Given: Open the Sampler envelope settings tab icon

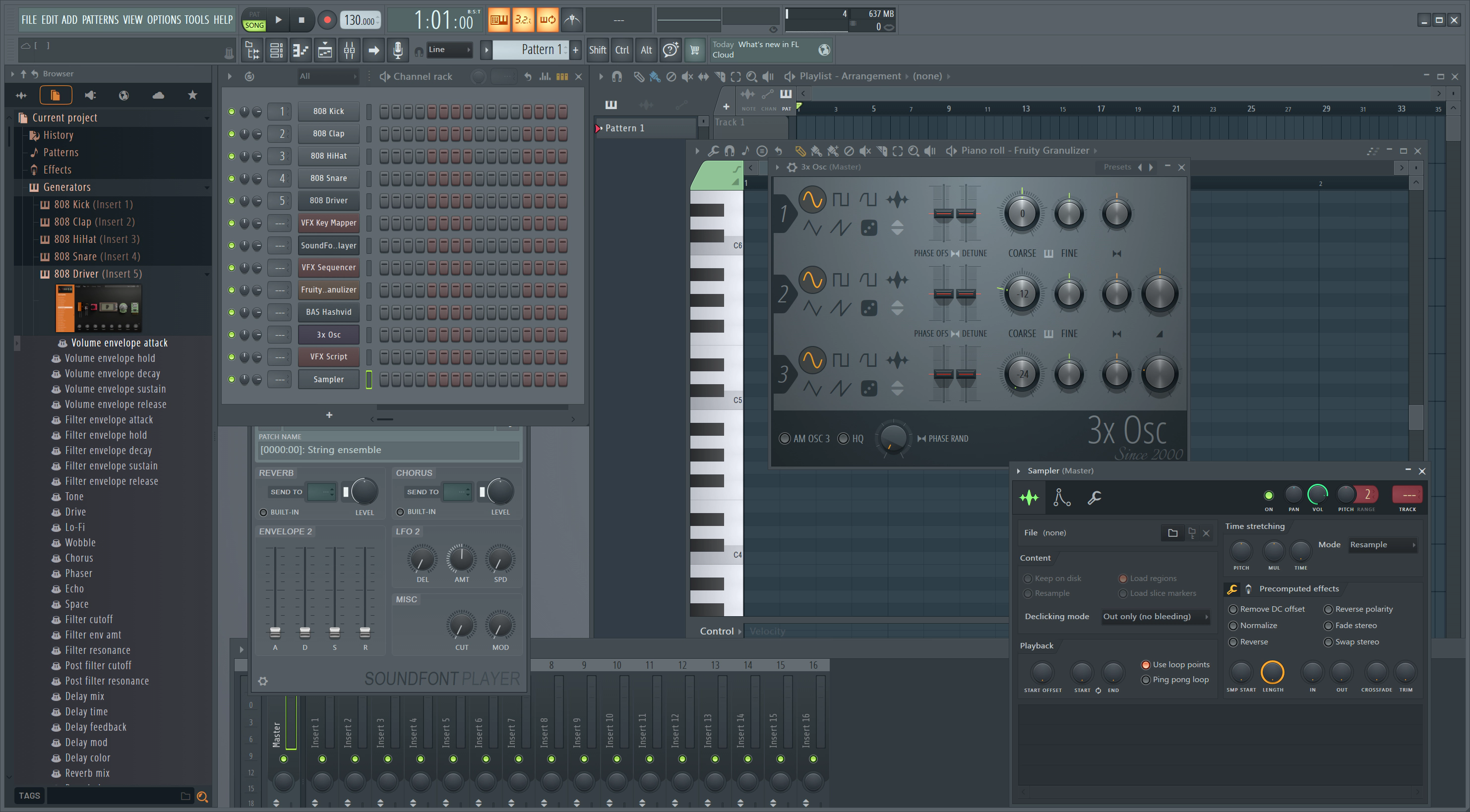Looking at the screenshot, I should click(x=1061, y=497).
